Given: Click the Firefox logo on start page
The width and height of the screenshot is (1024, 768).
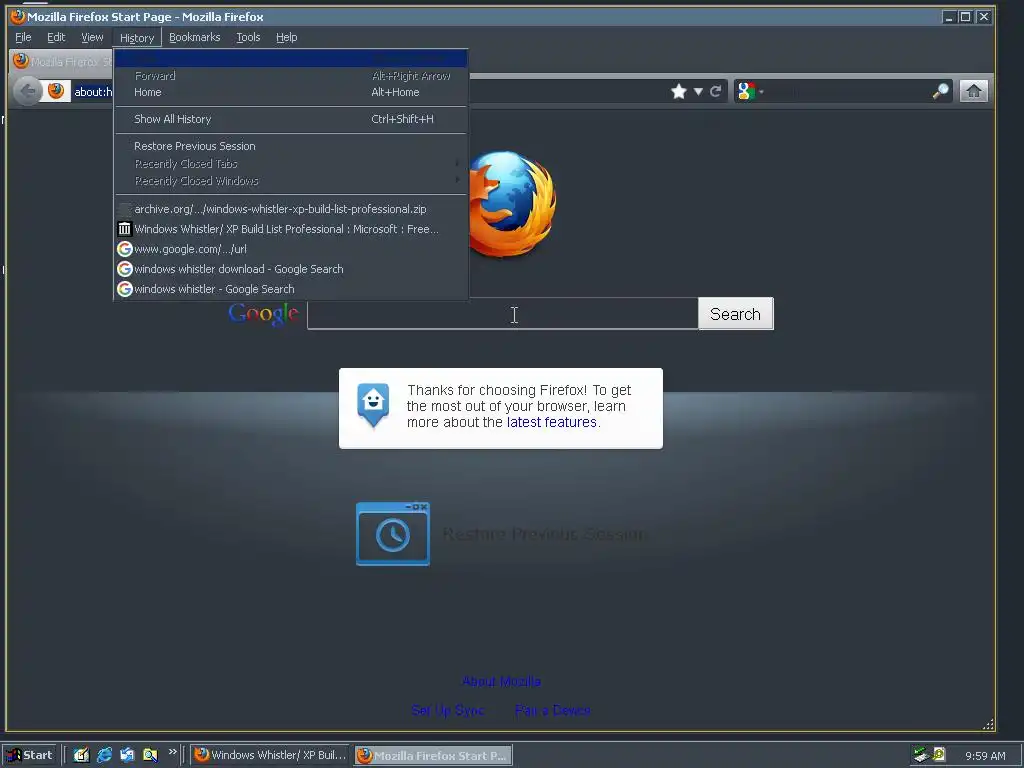Looking at the screenshot, I should pyautogui.click(x=513, y=203).
